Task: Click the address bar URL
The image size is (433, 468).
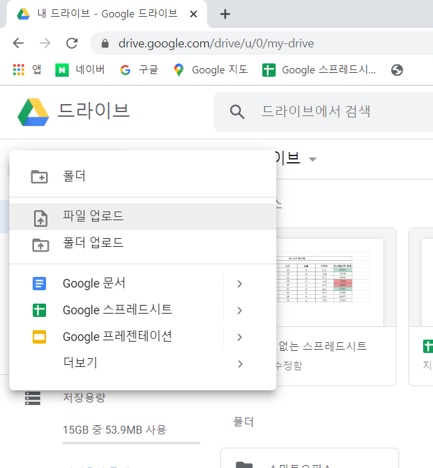Action: pos(216,44)
